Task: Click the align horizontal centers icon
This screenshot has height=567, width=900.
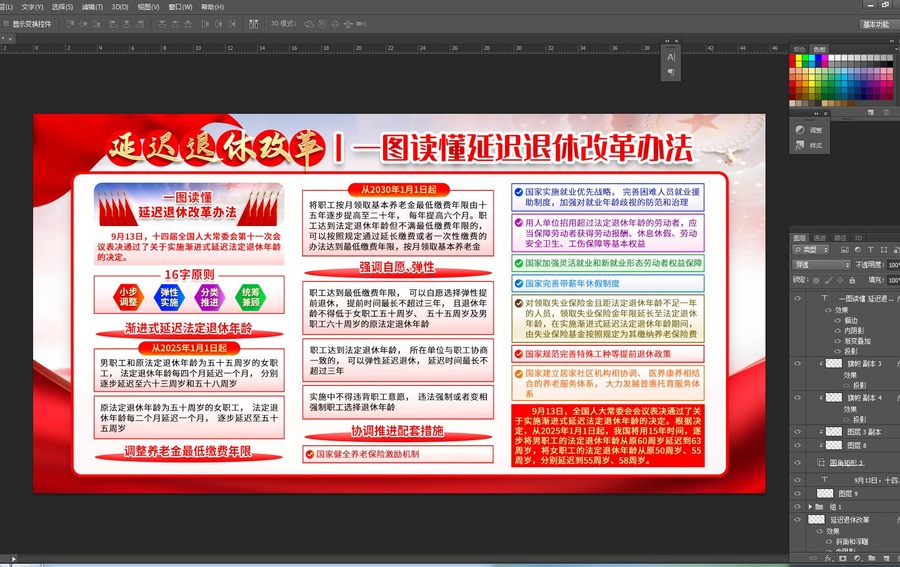Action: tap(126, 24)
